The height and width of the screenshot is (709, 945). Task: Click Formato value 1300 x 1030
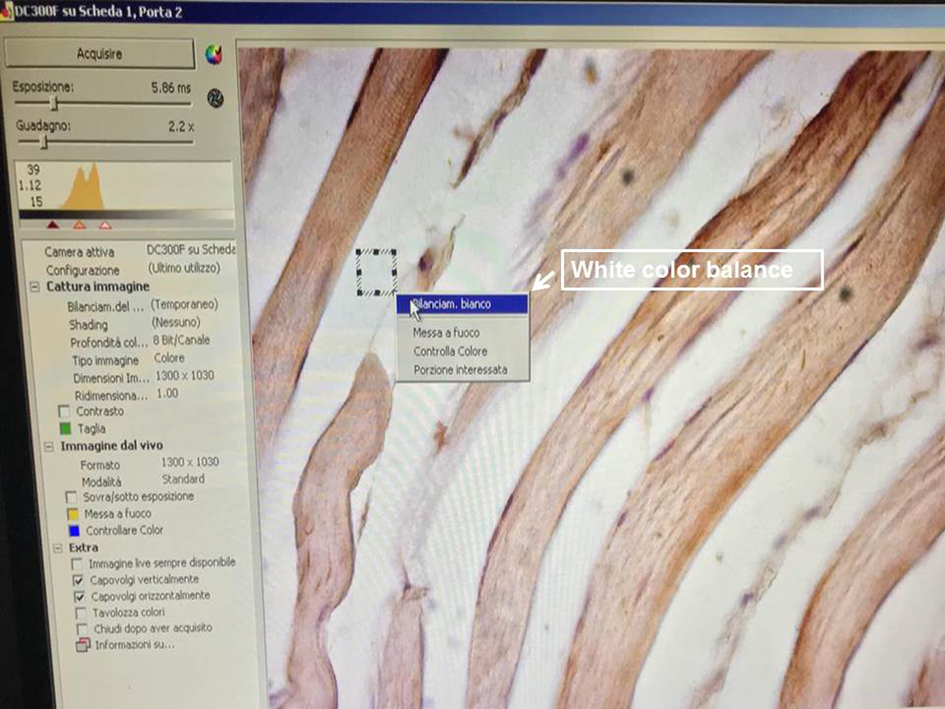(x=190, y=462)
